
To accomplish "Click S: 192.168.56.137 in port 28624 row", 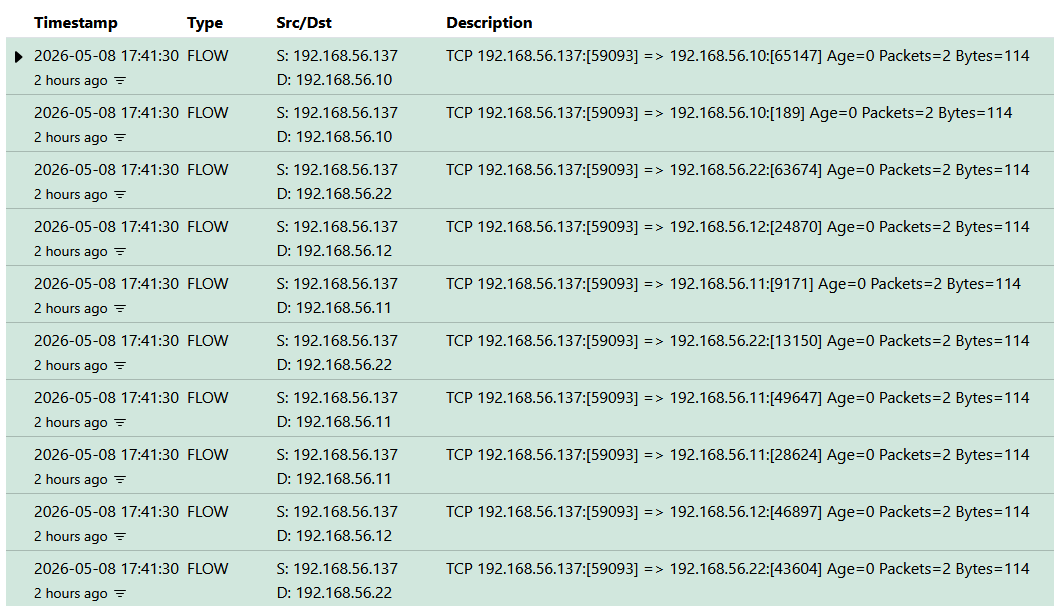I will pyautogui.click(x=337, y=456).
